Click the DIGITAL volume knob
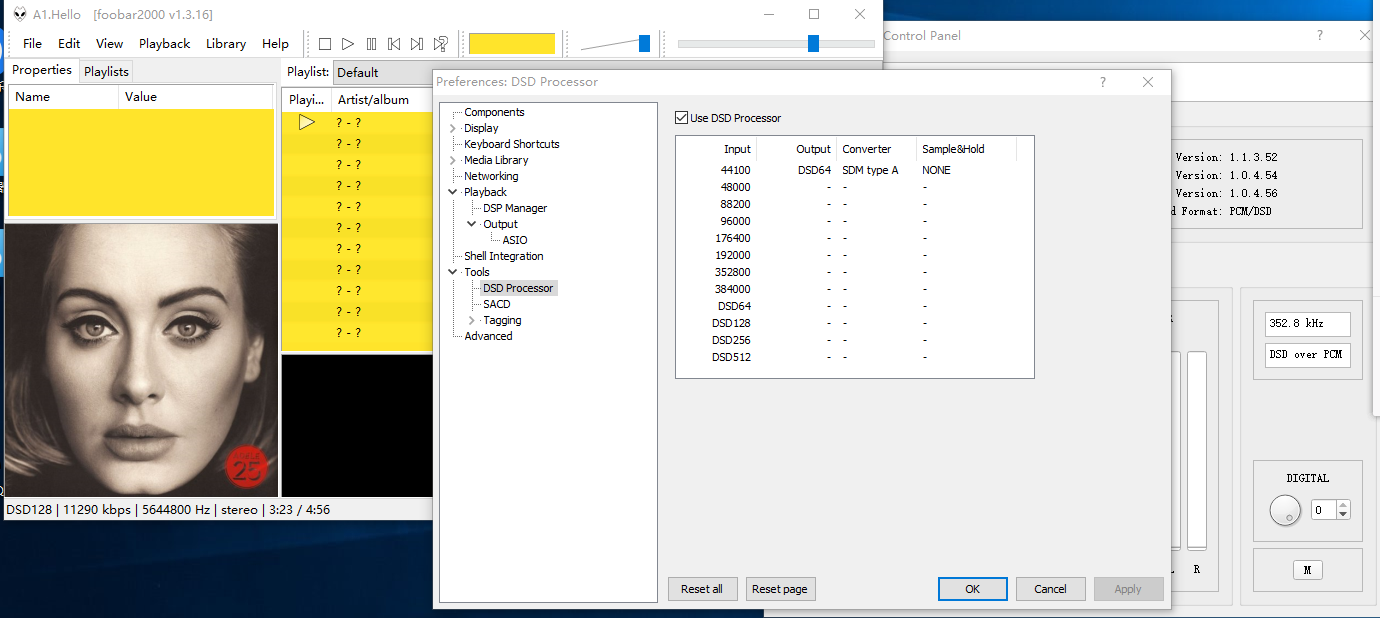1380x618 pixels. [x=1285, y=510]
